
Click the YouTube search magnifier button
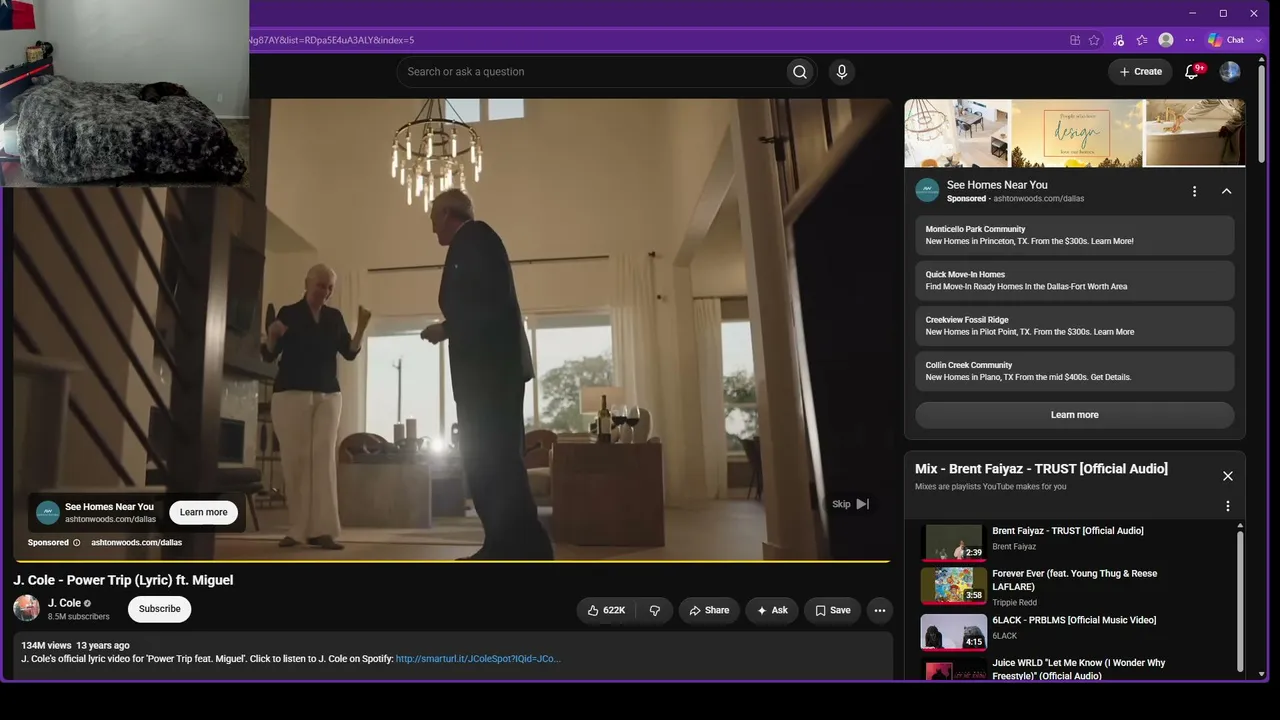pos(800,72)
